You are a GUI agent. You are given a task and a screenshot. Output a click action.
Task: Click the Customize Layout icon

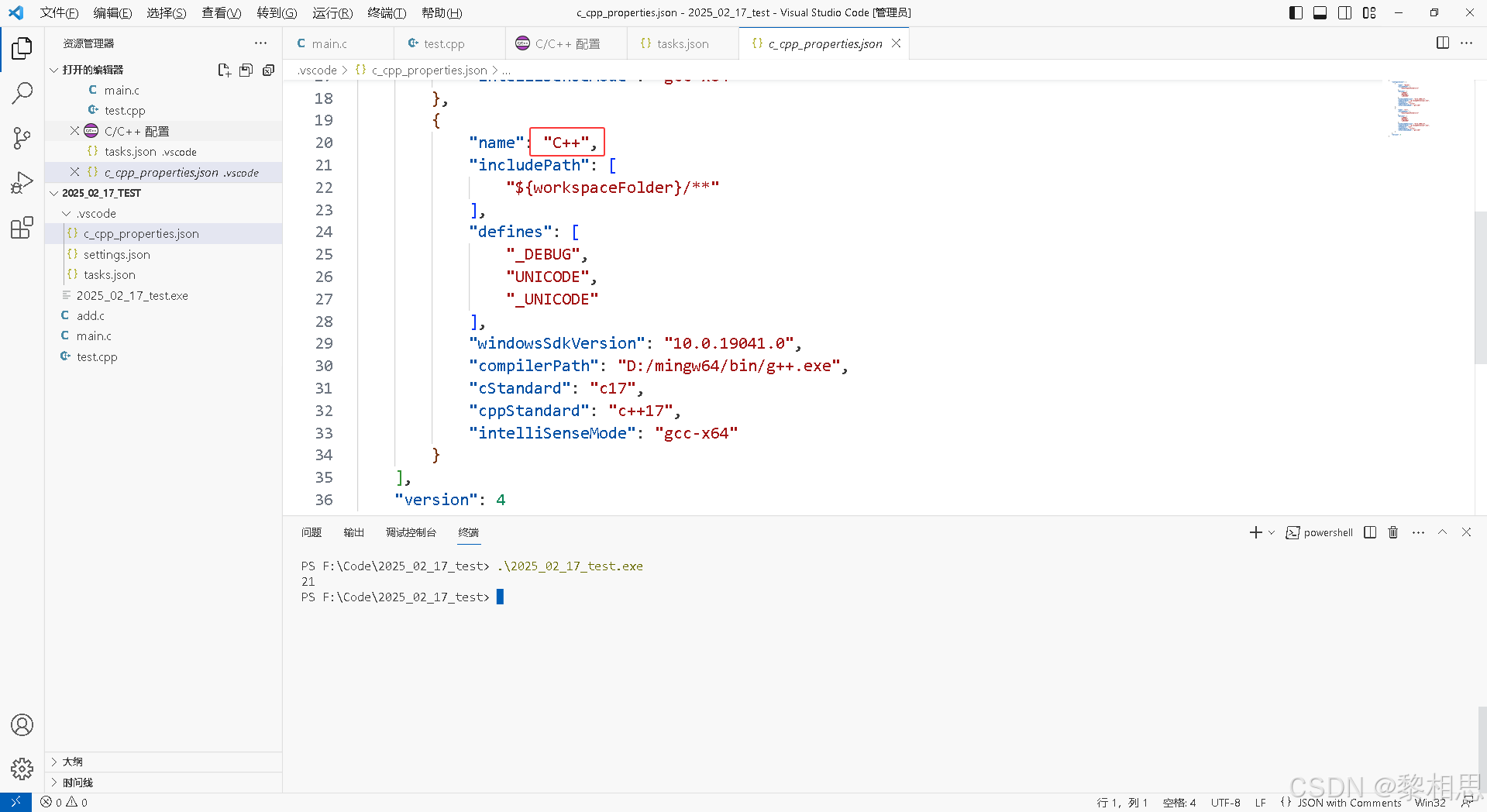[x=1369, y=12]
